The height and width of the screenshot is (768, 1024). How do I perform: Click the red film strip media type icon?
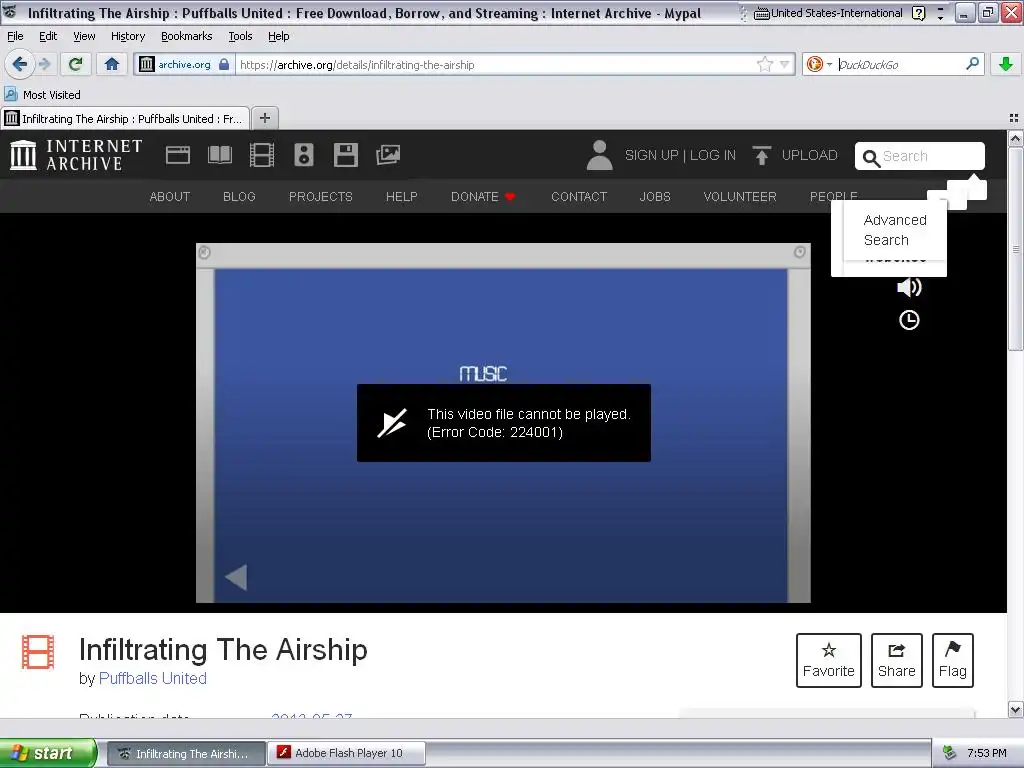coord(38,652)
